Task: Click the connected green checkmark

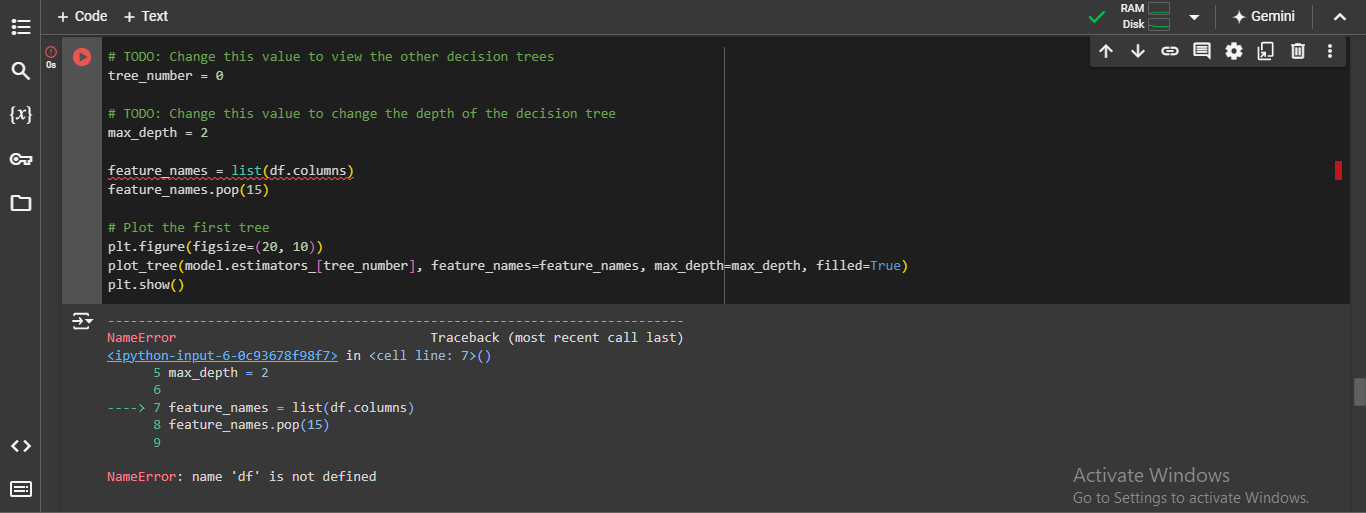Action: [x=1098, y=17]
